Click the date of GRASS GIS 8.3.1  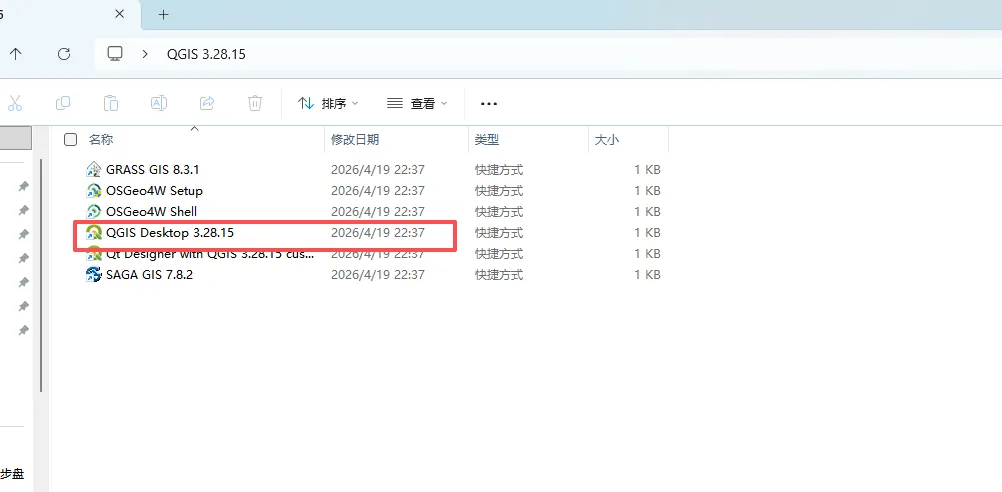coord(378,170)
